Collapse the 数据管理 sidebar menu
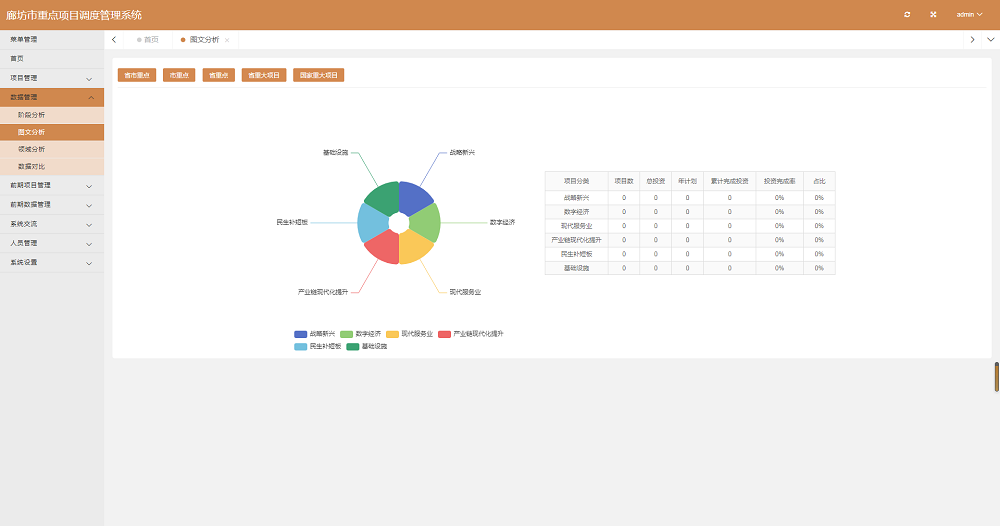The height and width of the screenshot is (526, 1000). point(52,97)
